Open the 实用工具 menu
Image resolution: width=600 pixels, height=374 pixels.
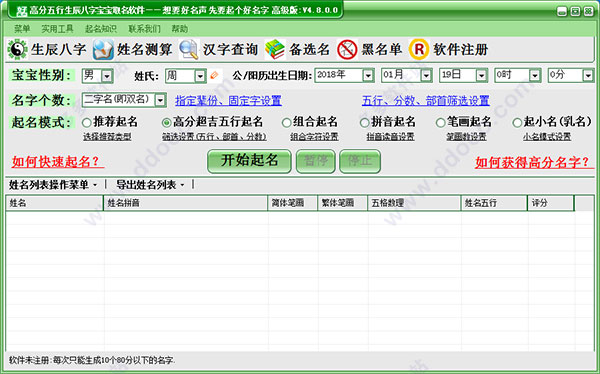(x=57, y=29)
